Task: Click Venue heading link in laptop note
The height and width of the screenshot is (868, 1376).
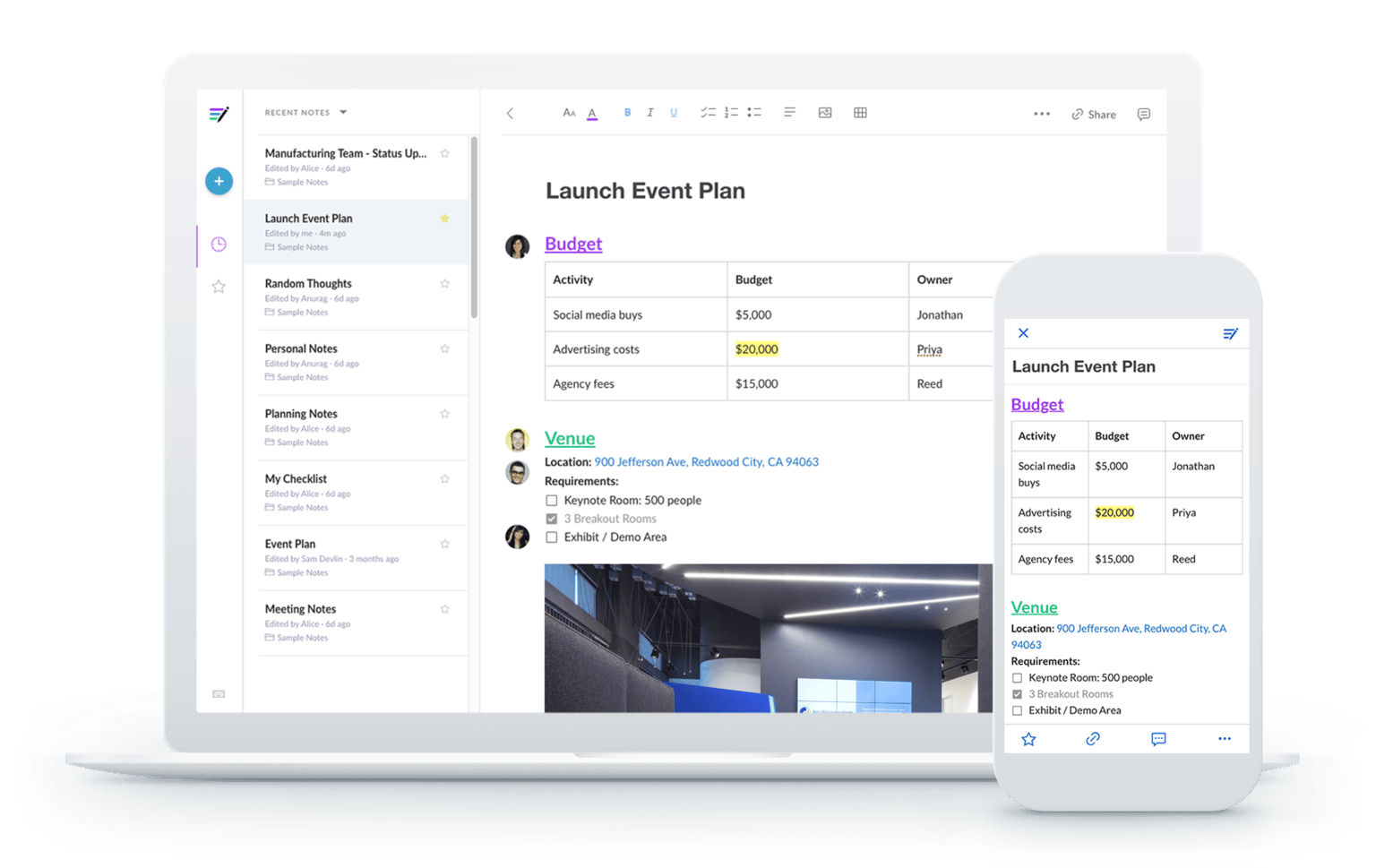Action: tap(570, 438)
